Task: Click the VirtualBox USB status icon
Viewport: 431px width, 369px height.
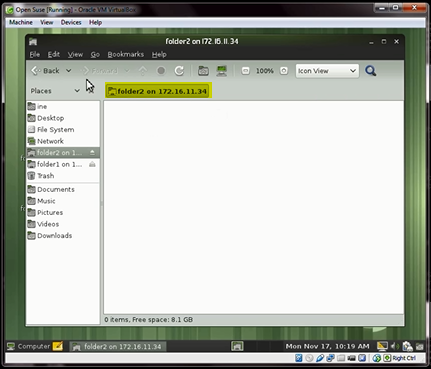Action: [x=320, y=358]
